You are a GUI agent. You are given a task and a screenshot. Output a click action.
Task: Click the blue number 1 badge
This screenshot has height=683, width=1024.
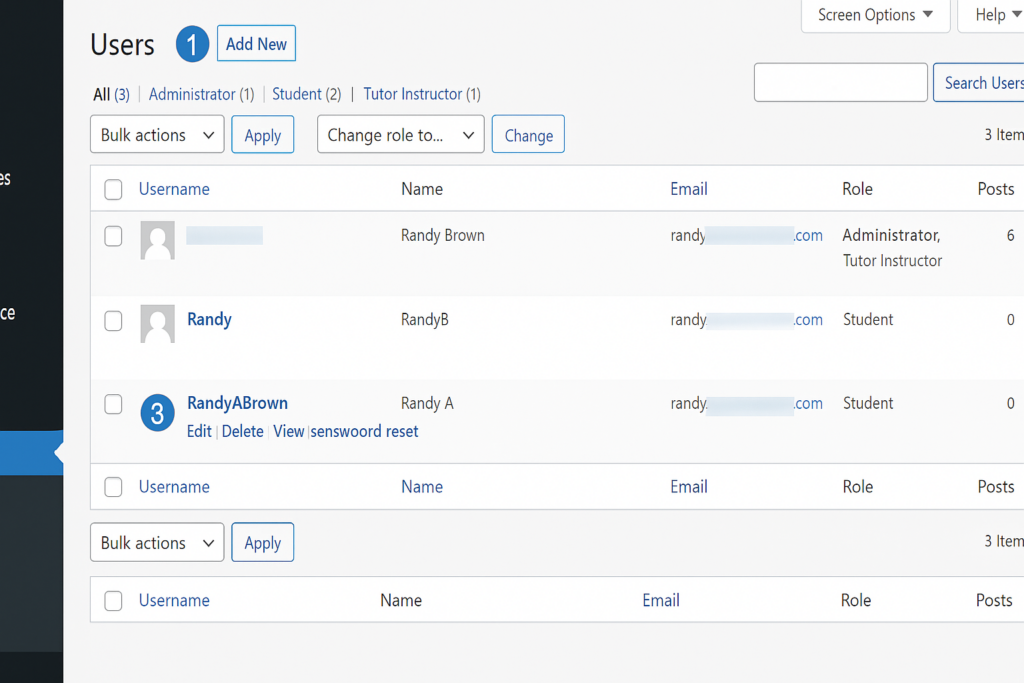[x=192, y=45]
